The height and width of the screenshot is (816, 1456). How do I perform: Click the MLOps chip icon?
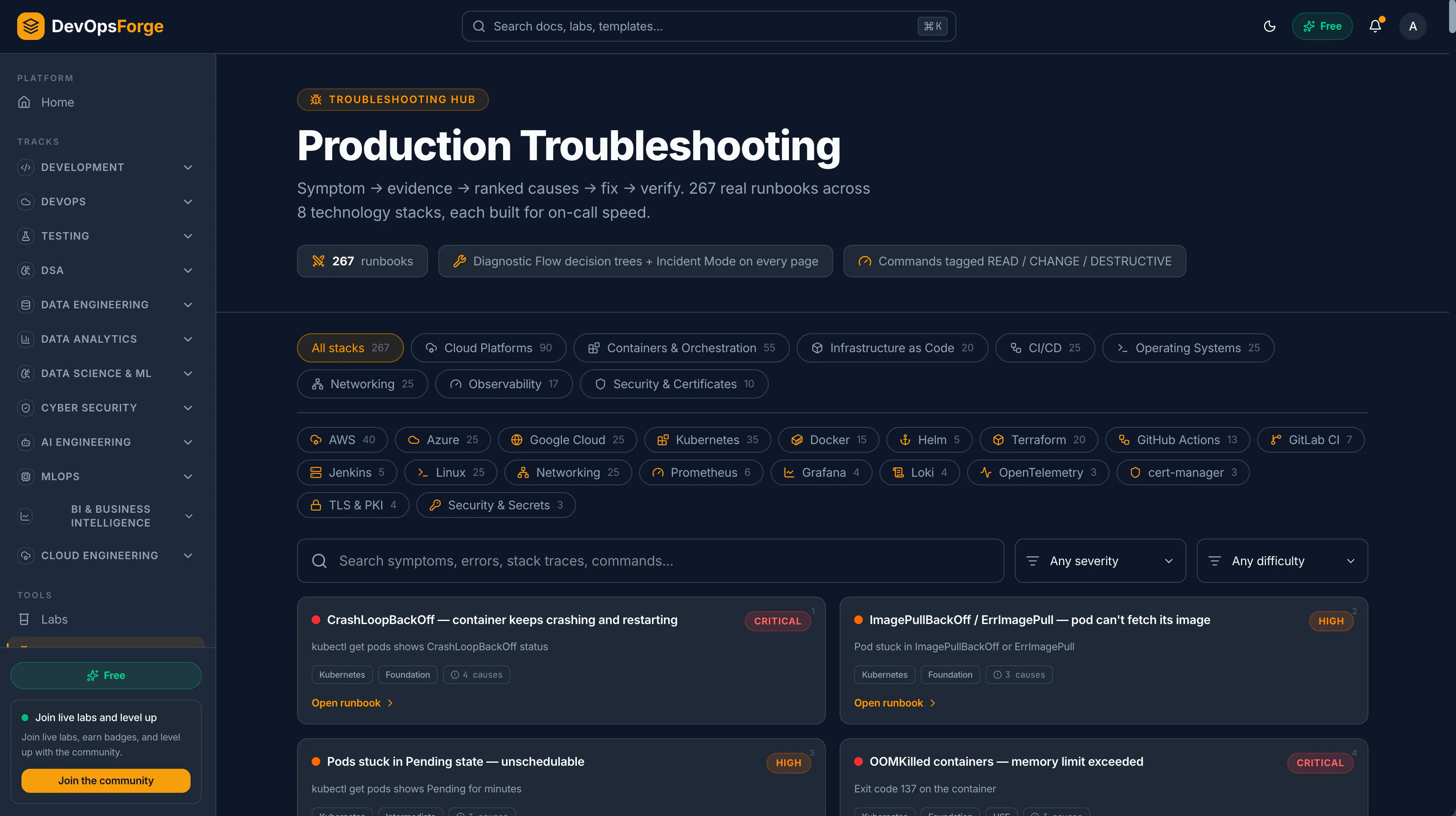tap(25, 477)
